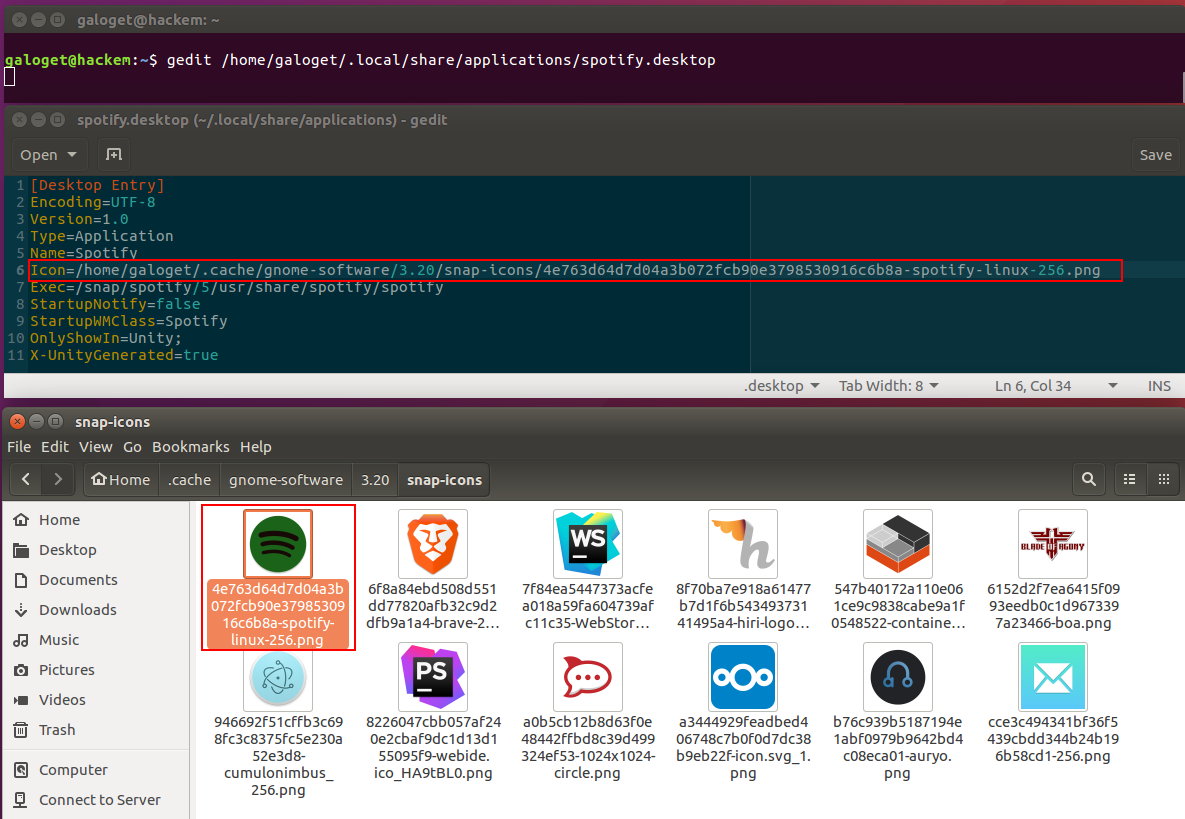Select the Spotify icon thumbnail
Viewport: 1185px width, 819px height.
(278, 543)
